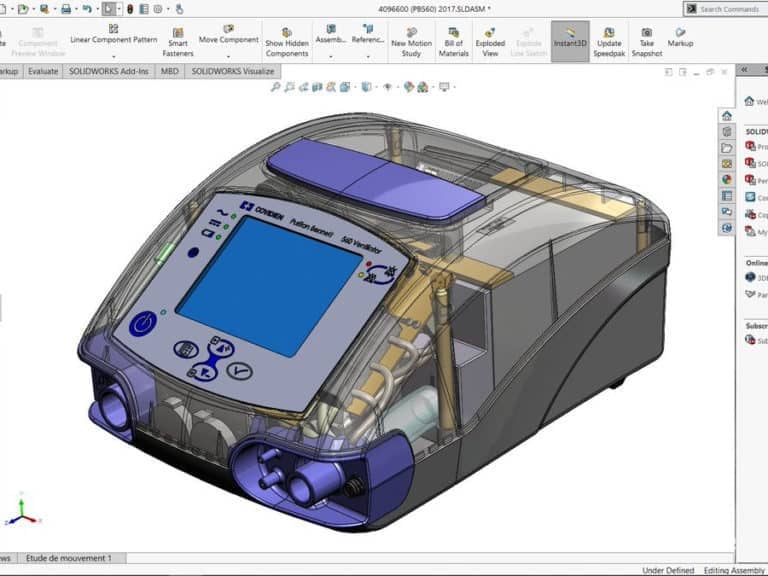Open the Options gear icon

pyautogui.click(x=158, y=9)
